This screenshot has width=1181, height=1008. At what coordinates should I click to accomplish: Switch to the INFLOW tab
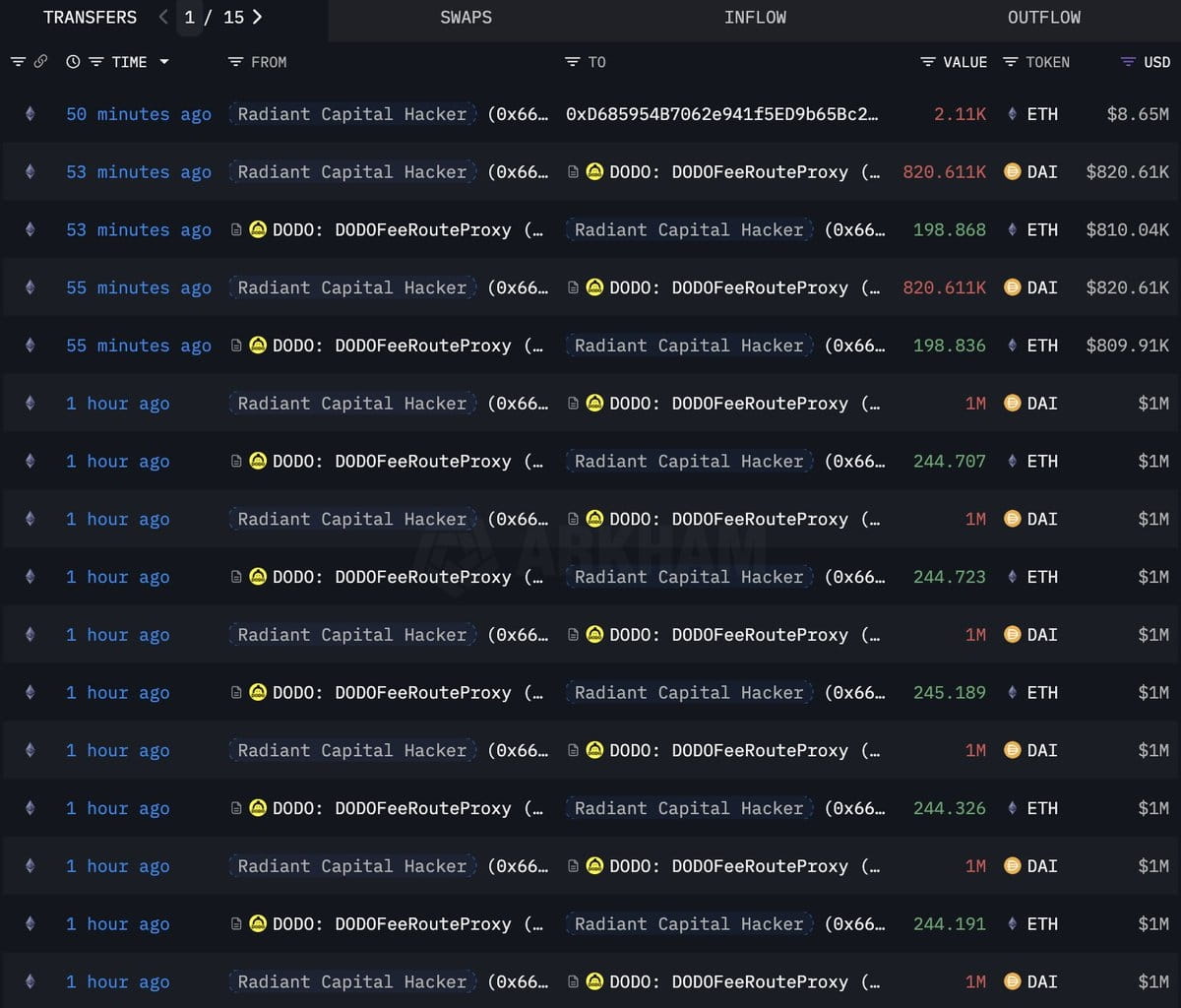pyautogui.click(x=755, y=18)
